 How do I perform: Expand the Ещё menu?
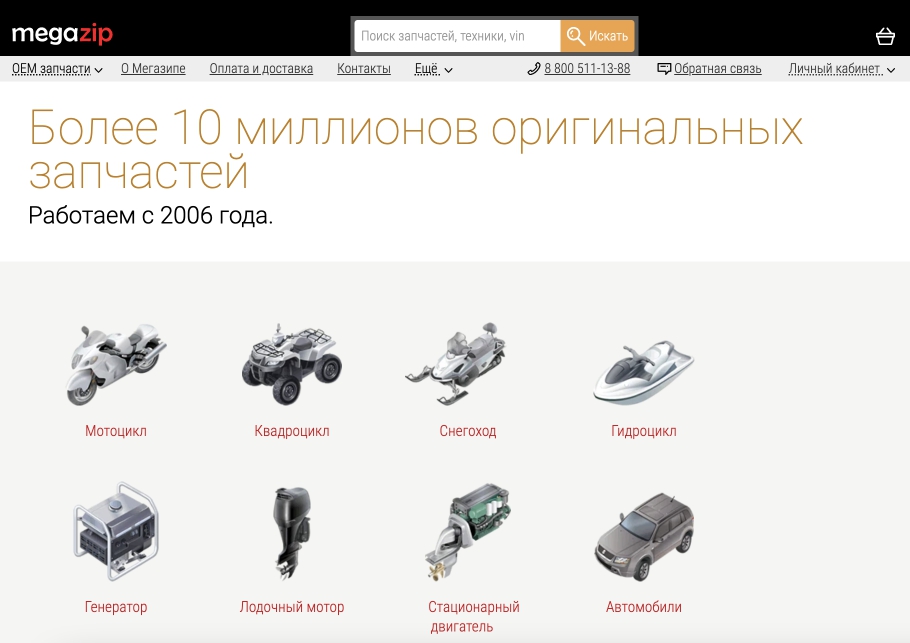(x=433, y=69)
